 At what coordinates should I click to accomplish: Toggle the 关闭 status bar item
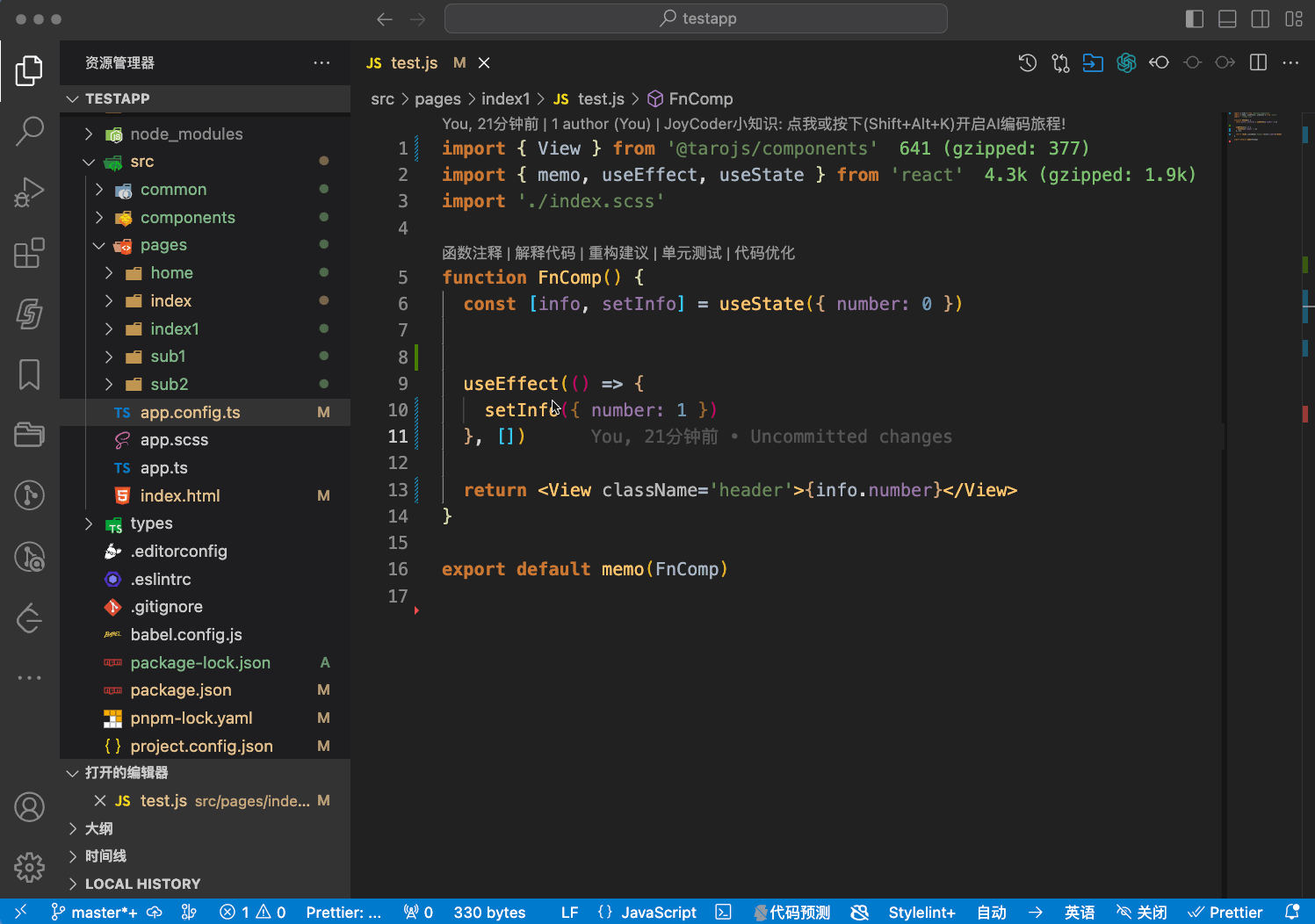(x=1141, y=912)
